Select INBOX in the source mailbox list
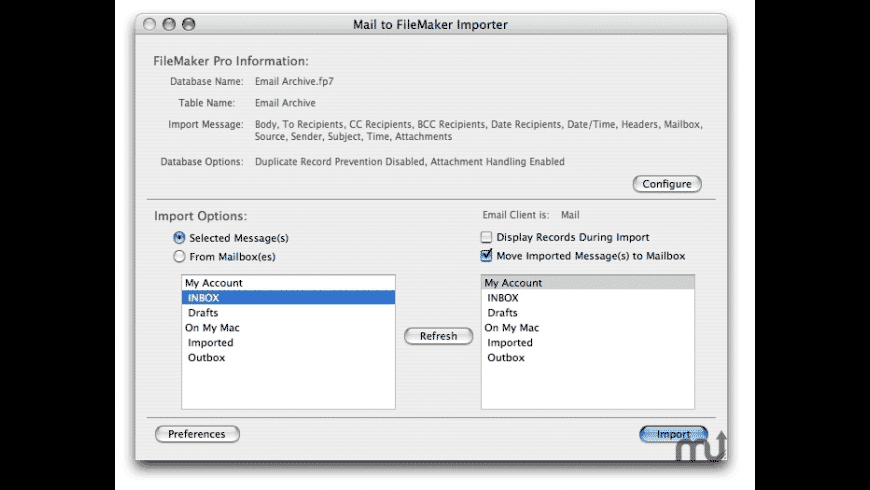This screenshot has width=870, height=490. coord(289,297)
